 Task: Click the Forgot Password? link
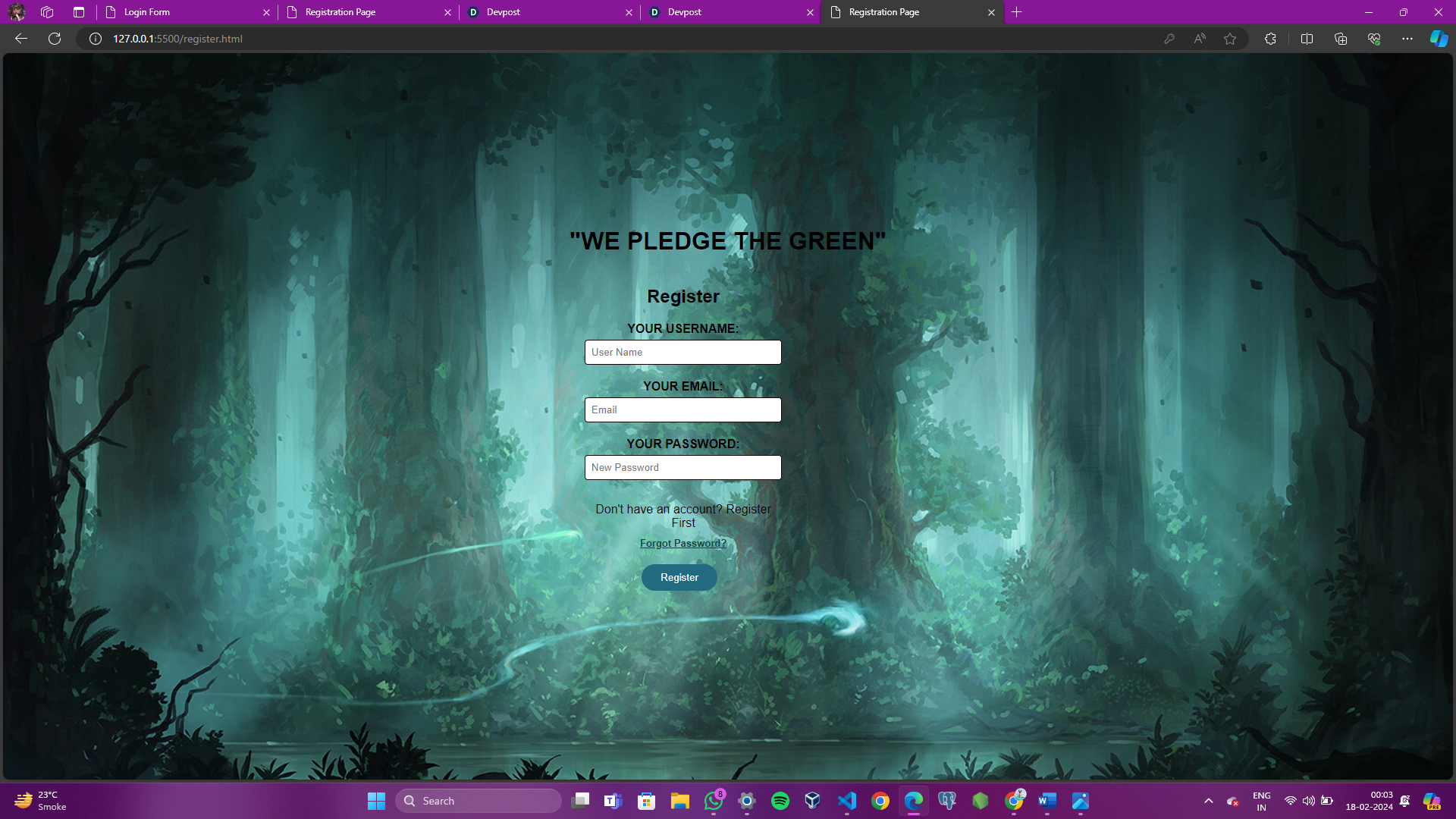pyautogui.click(x=682, y=543)
